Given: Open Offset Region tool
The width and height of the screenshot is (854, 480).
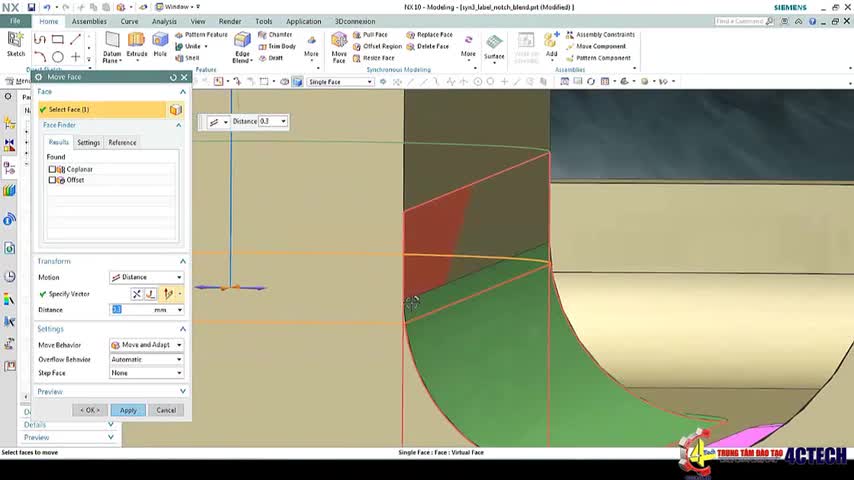Looking at the screenshot, I should [377, 46].
